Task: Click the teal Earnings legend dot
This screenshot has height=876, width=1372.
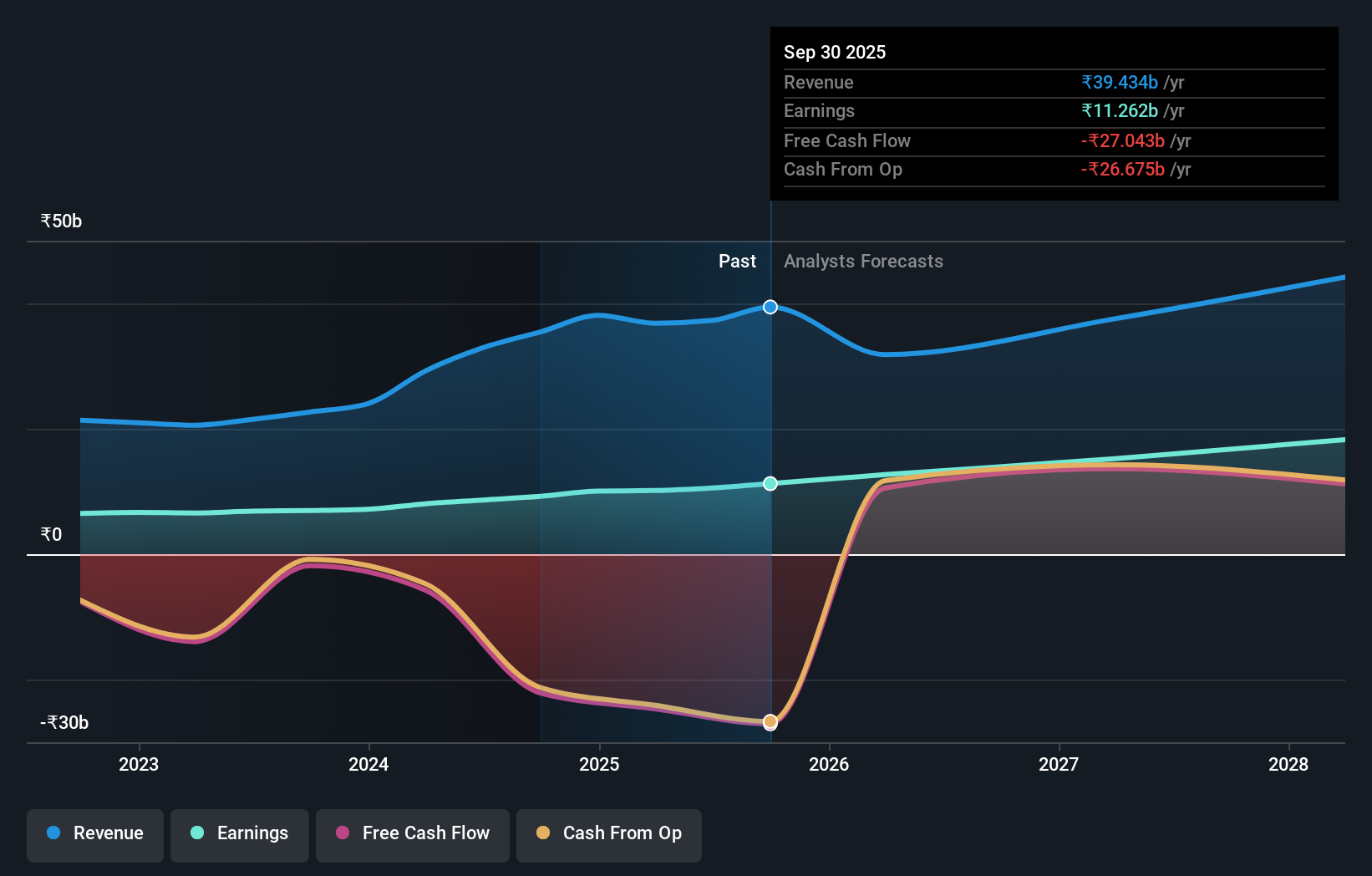Action: coord(197,833)
